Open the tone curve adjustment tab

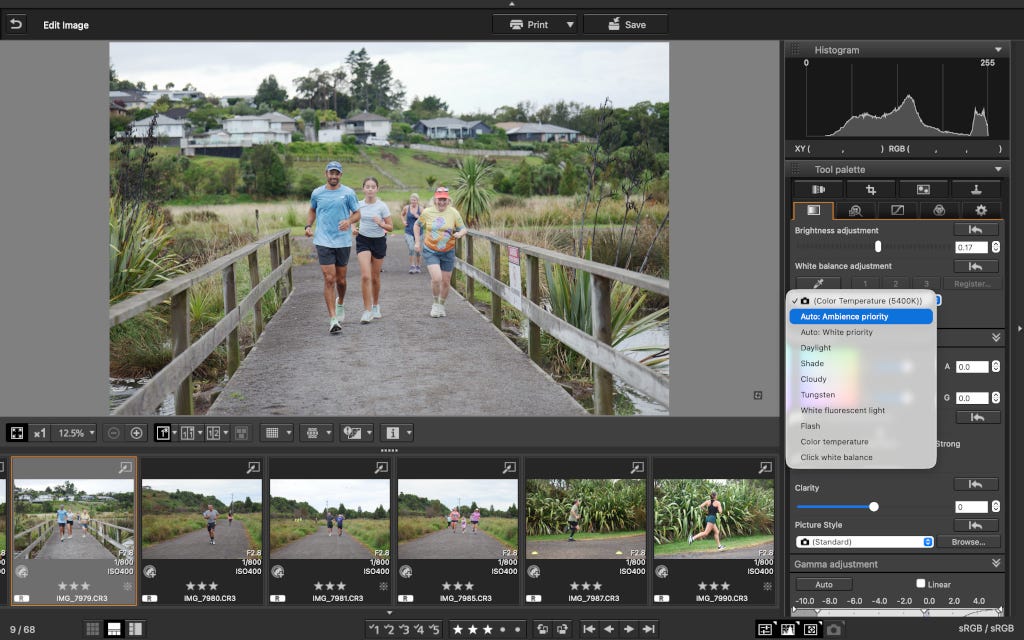897,210
